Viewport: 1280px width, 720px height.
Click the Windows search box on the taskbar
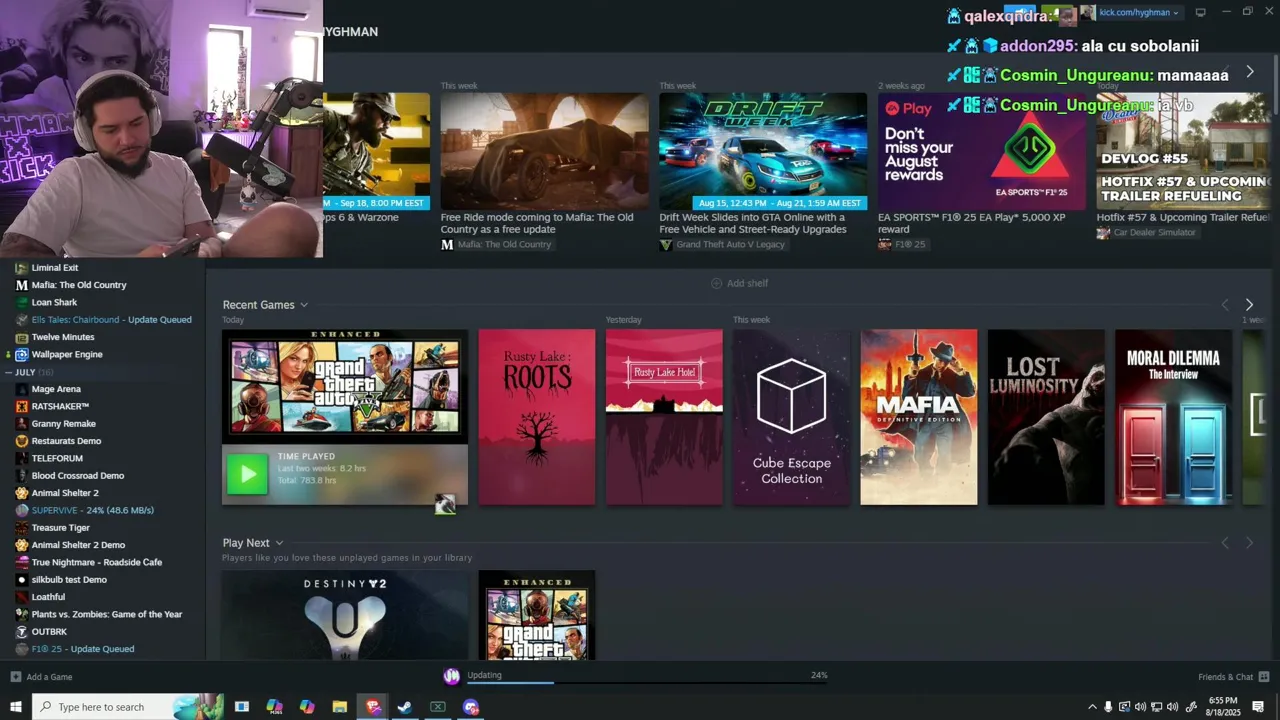(x=128, y=707)
